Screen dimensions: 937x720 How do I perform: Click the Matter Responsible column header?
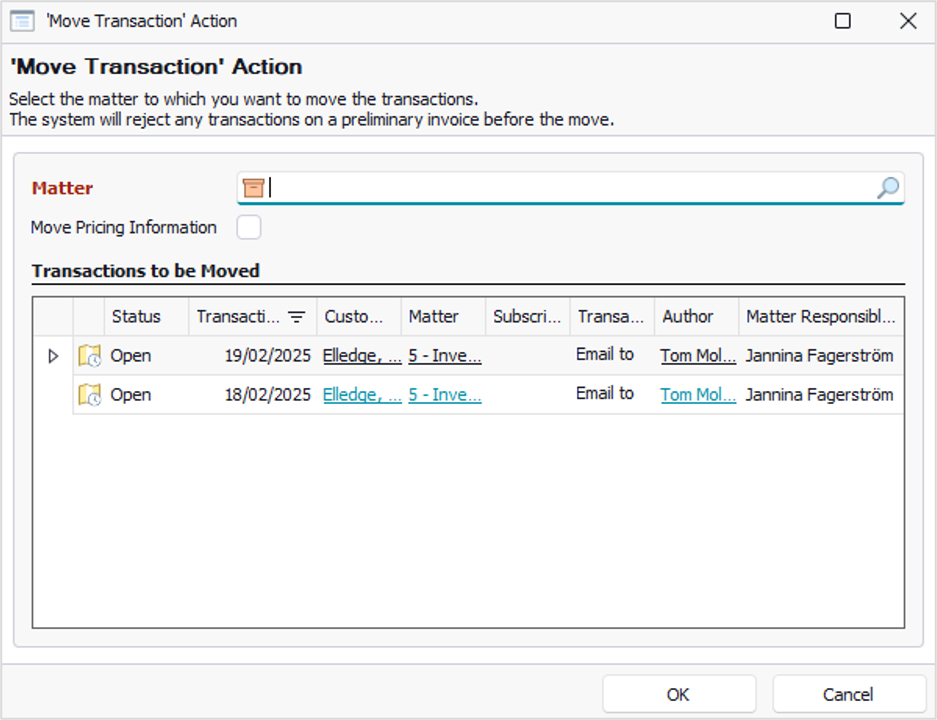pos(821,316)
